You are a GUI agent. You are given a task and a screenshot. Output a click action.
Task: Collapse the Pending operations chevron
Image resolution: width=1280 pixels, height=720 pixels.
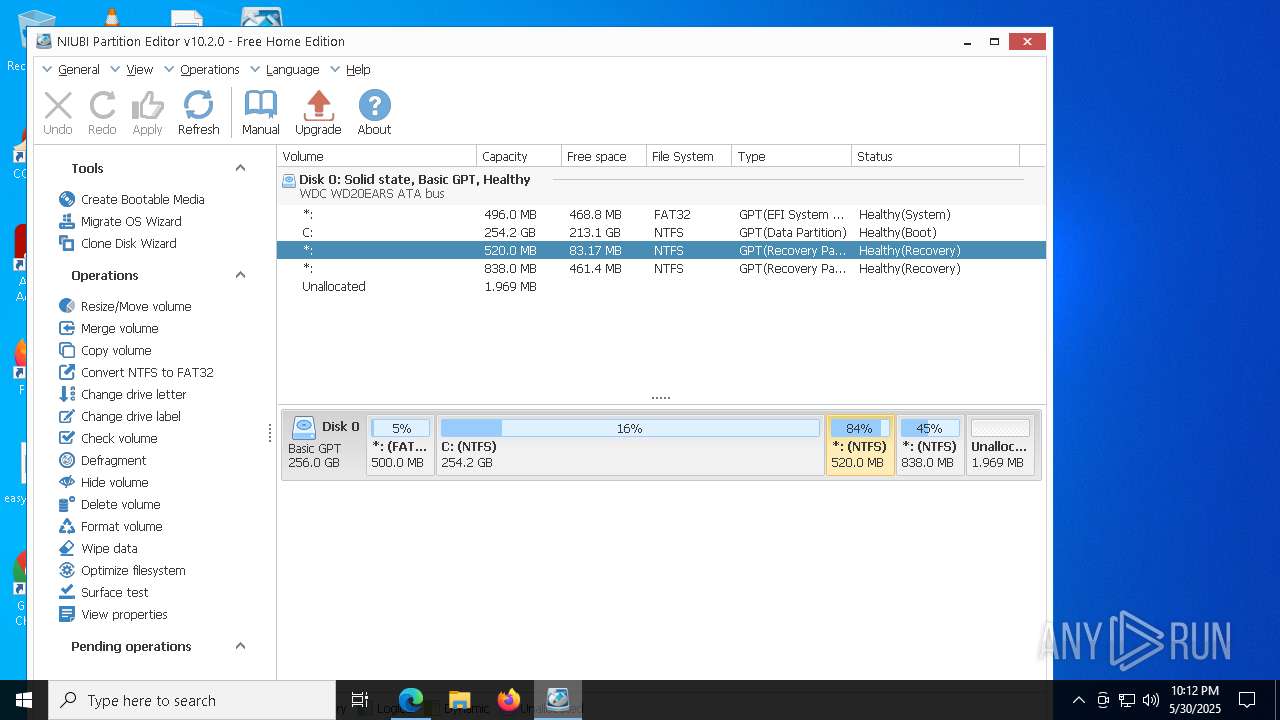point(240,646)
